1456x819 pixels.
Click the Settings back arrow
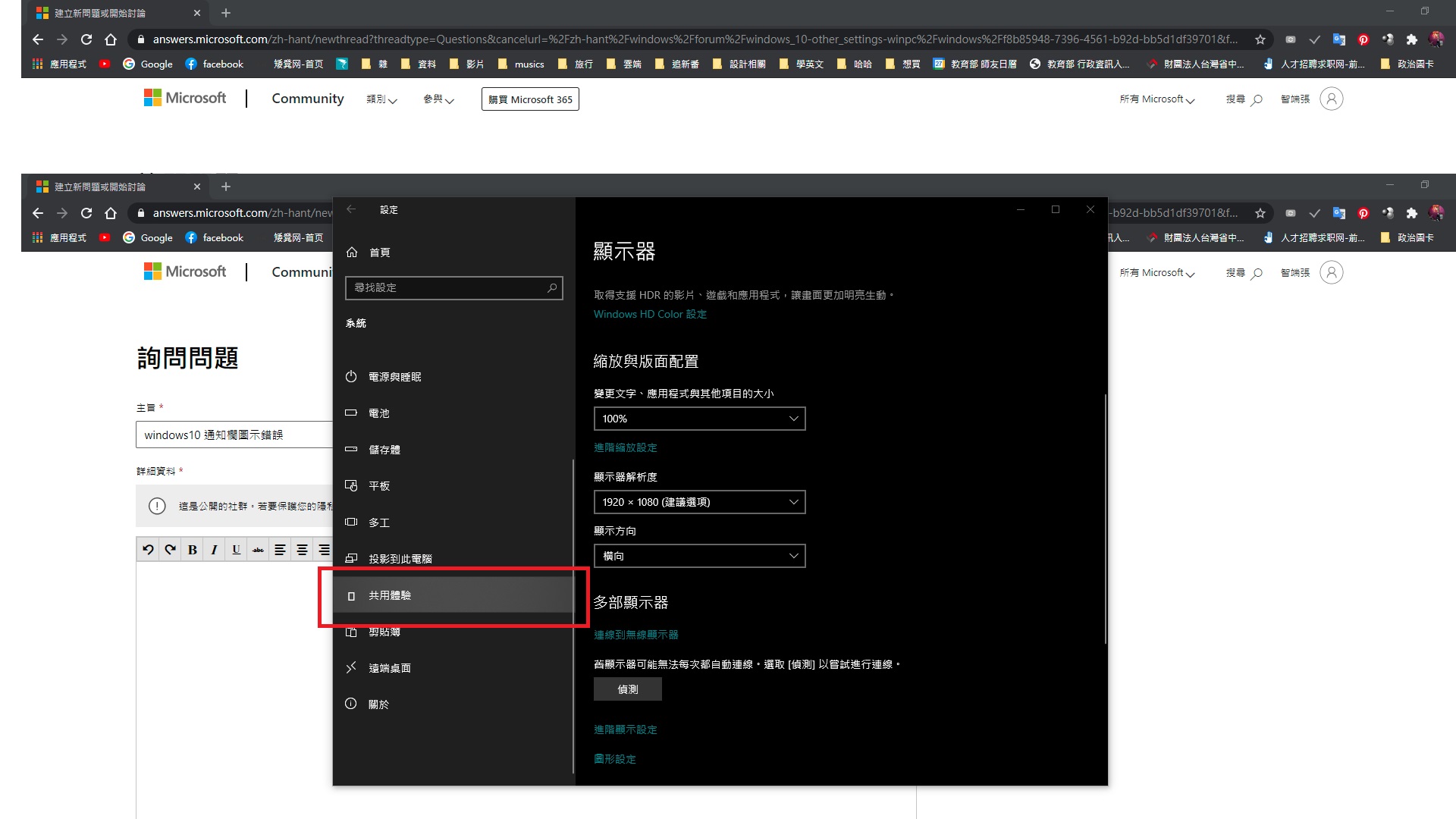tap(351, 209)
